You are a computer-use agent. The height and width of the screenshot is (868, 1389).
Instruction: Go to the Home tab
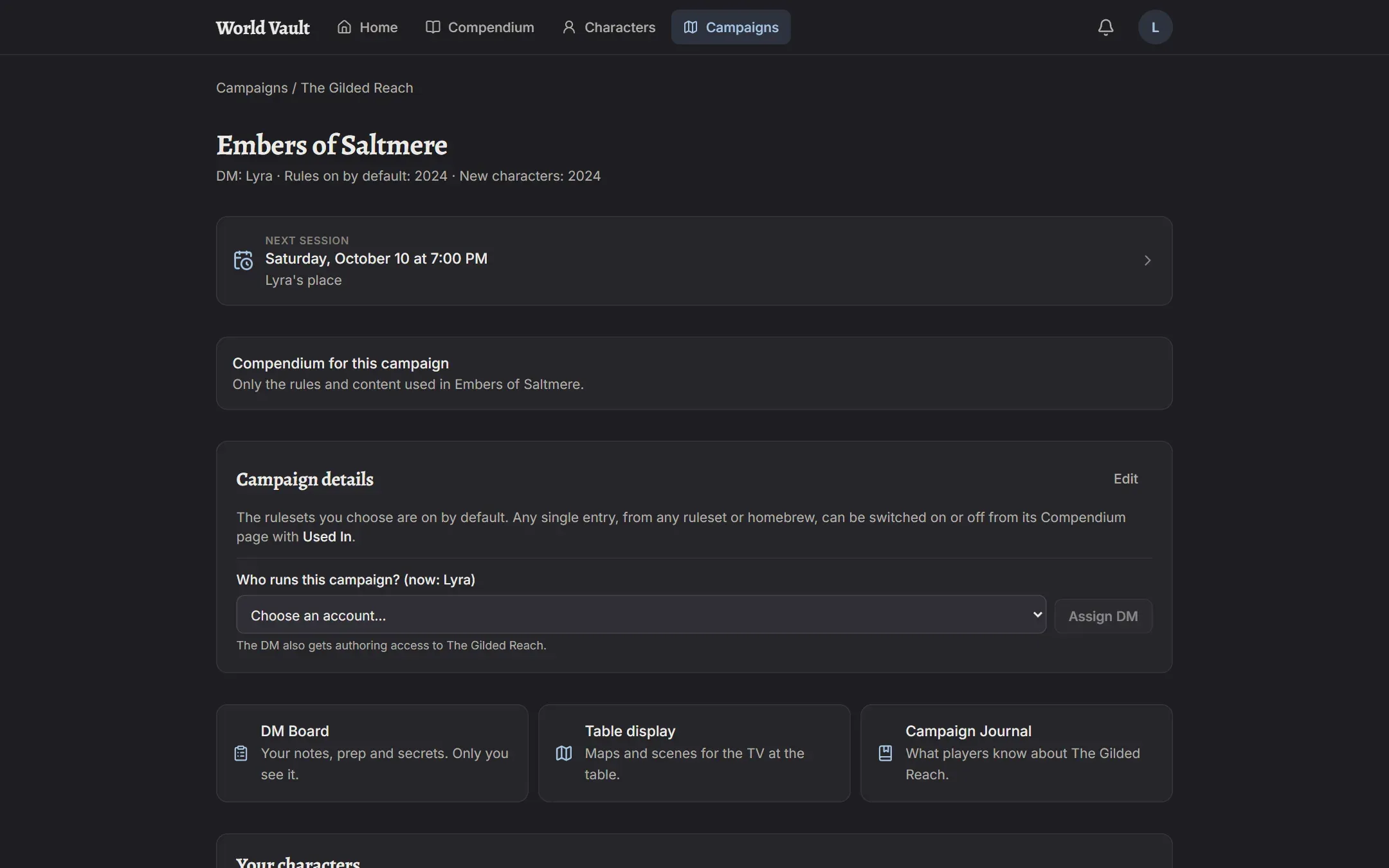(x=367, y=27)
